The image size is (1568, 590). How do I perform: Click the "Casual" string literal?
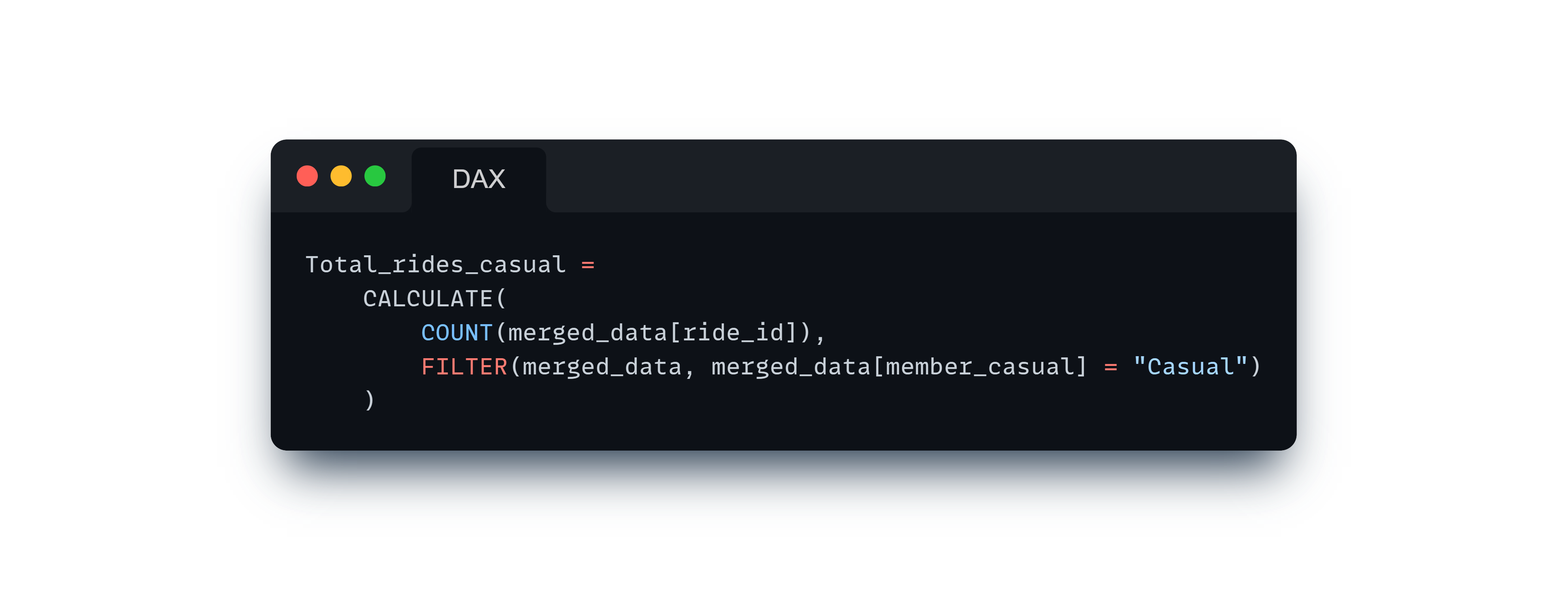tap(1190, 367)
